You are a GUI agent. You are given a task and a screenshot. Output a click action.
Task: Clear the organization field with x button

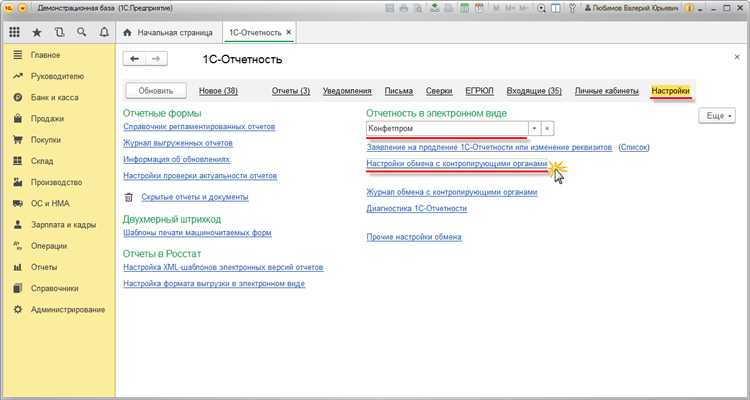click(x=547, y=129)
